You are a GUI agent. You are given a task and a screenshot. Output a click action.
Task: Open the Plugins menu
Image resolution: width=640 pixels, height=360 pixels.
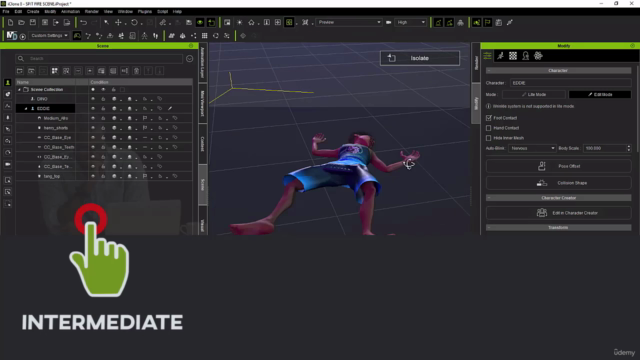(144, 11)
